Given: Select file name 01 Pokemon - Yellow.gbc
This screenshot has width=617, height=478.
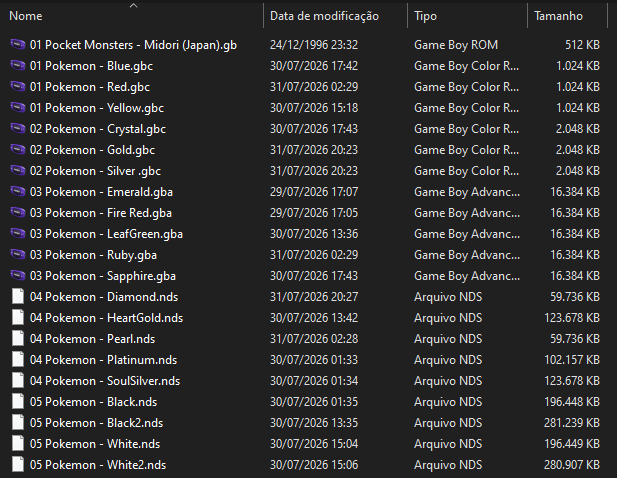Looking at the screenshot, I should [x=97, y=108].
